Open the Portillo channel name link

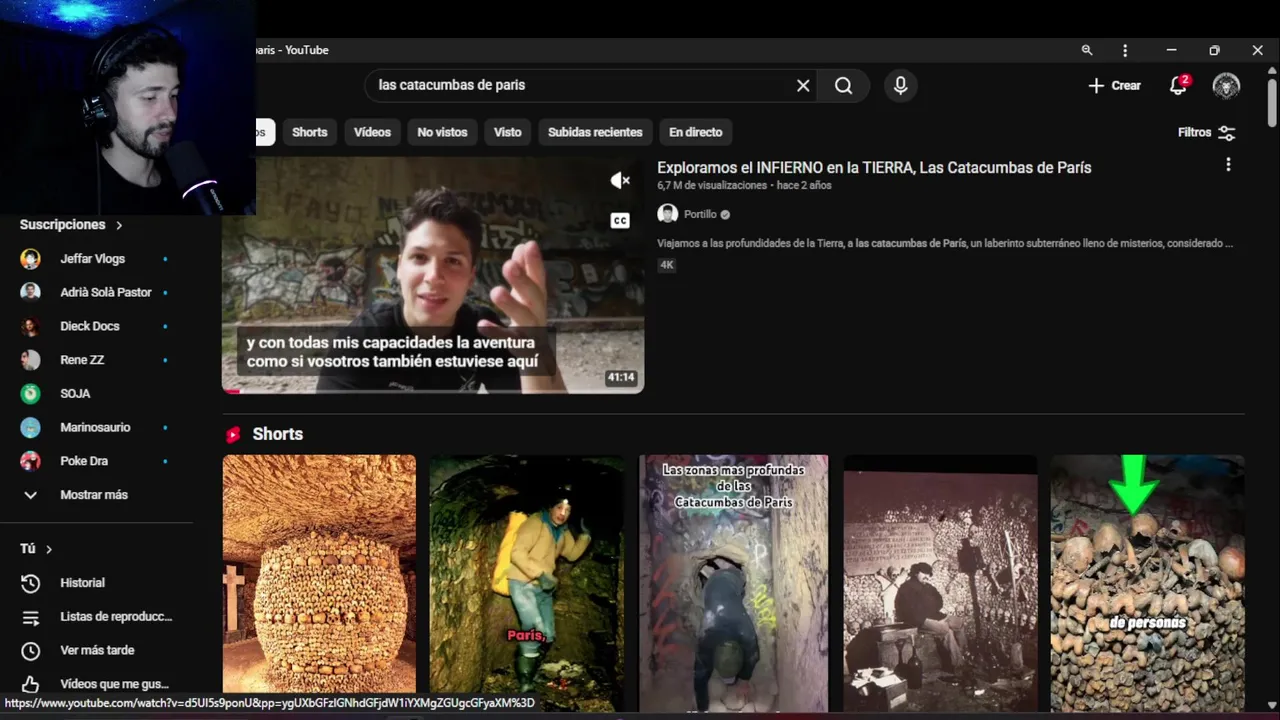coord(700,214)
